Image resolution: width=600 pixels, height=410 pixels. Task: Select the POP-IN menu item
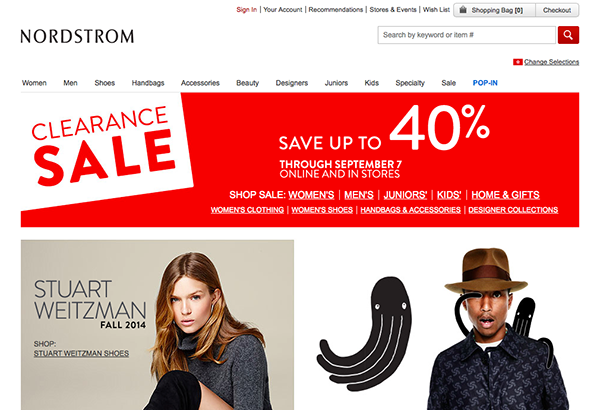point(485,83)
